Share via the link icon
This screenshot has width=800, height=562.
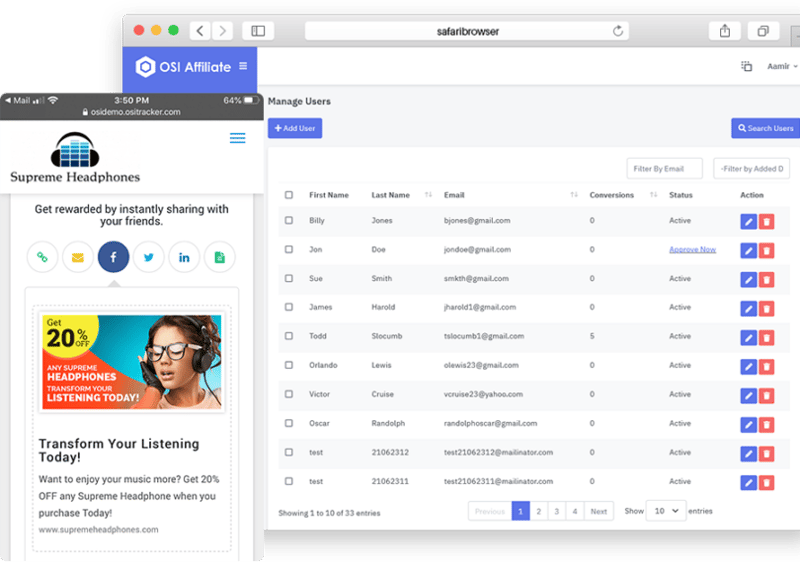42,257
